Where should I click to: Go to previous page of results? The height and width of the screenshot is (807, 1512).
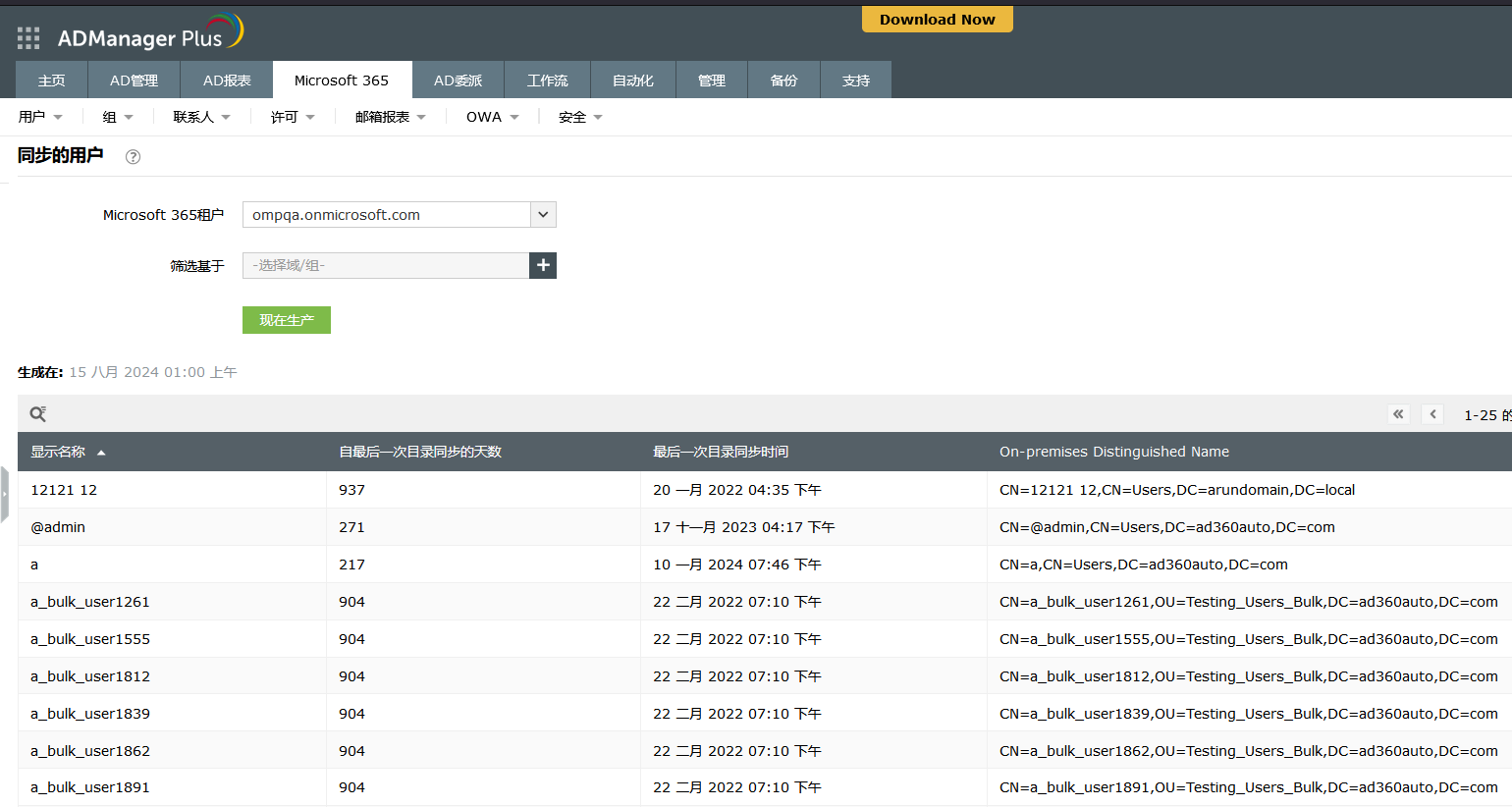[1433, 414]
